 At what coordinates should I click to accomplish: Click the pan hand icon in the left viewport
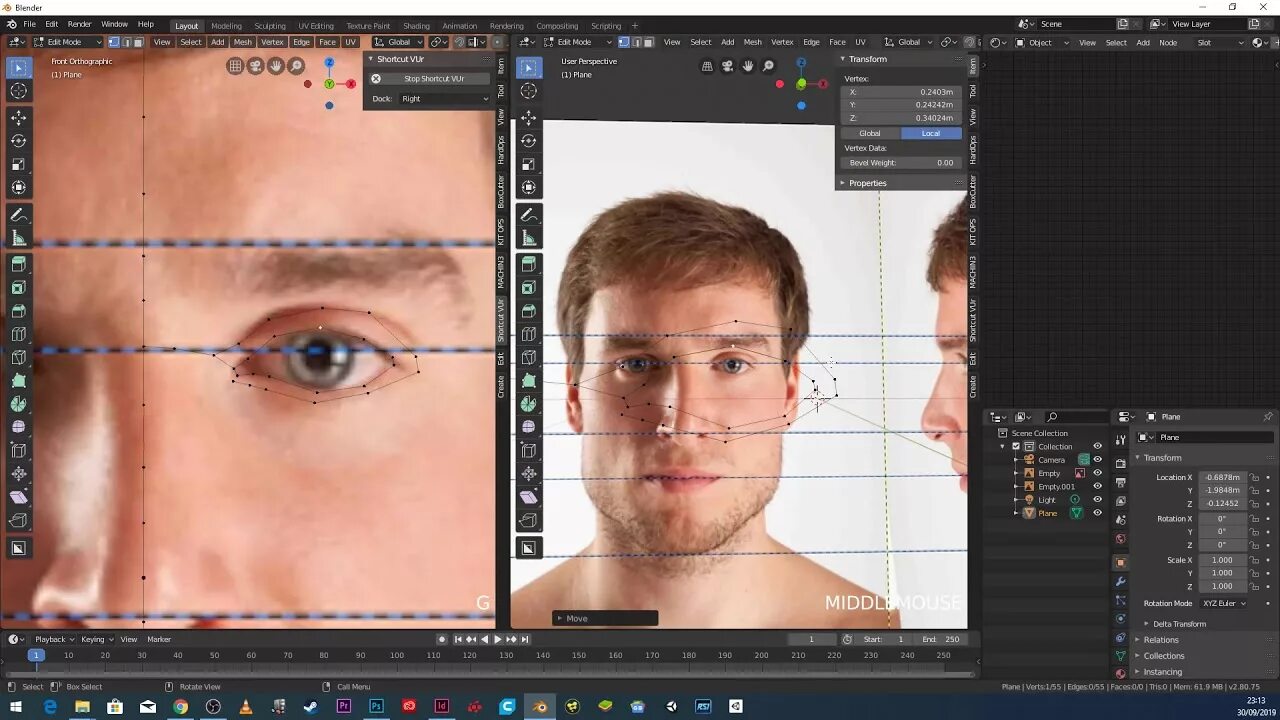276,66
